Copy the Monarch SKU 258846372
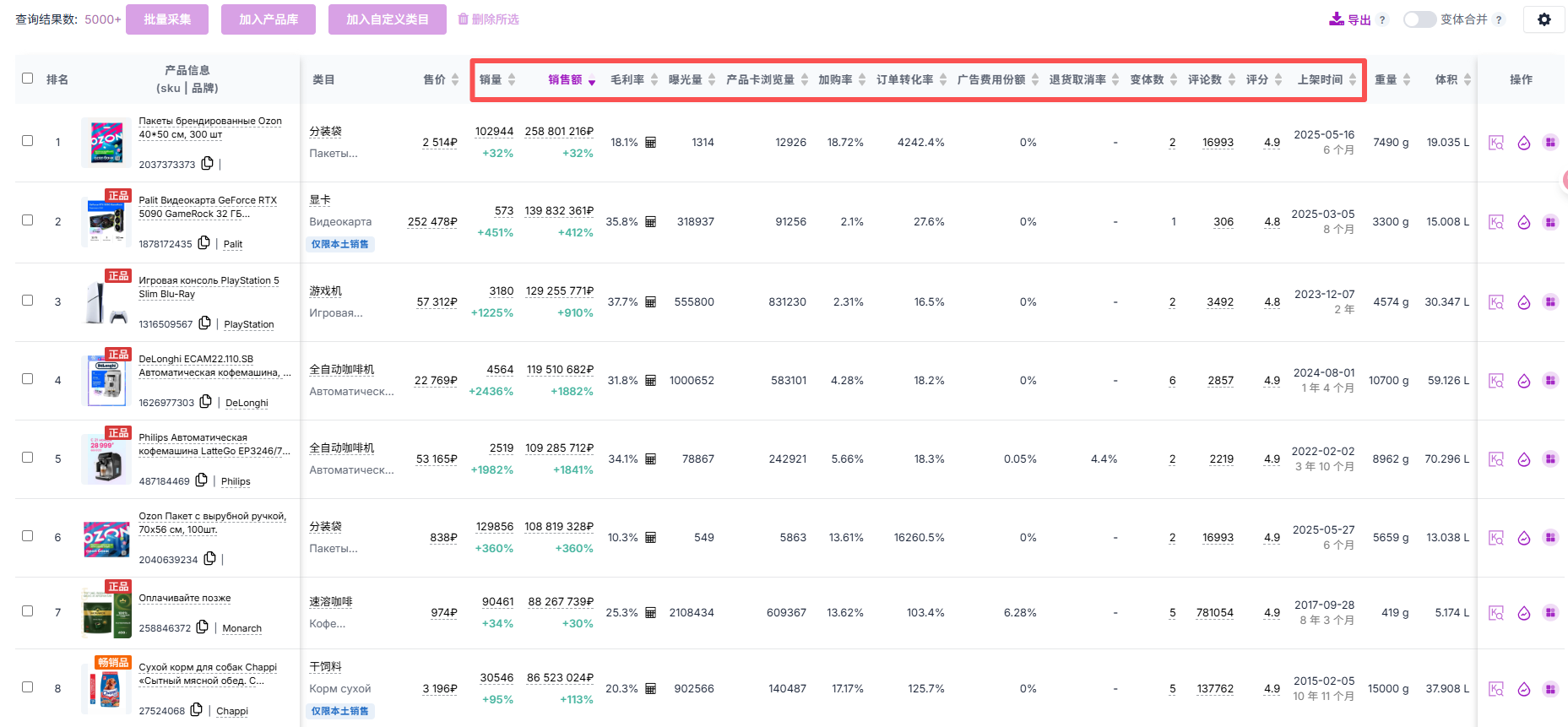This screenshot has width=1568, height=727. coord(202,627)
